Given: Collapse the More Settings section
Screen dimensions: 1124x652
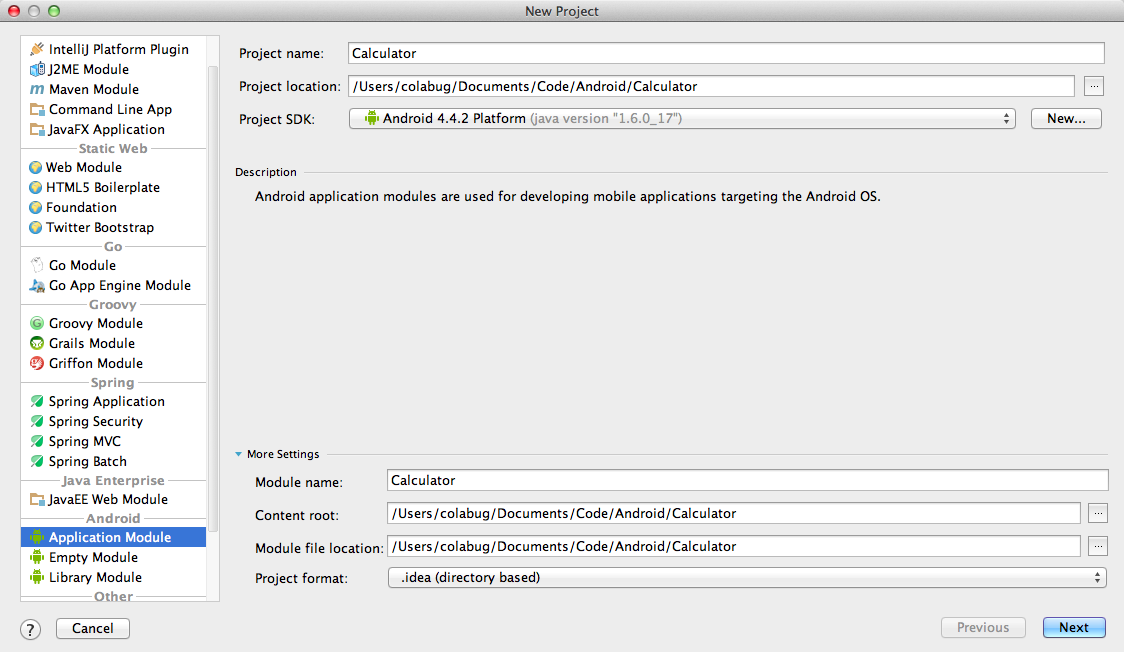Looking at the screenshot, I should (x=239, y=454).
